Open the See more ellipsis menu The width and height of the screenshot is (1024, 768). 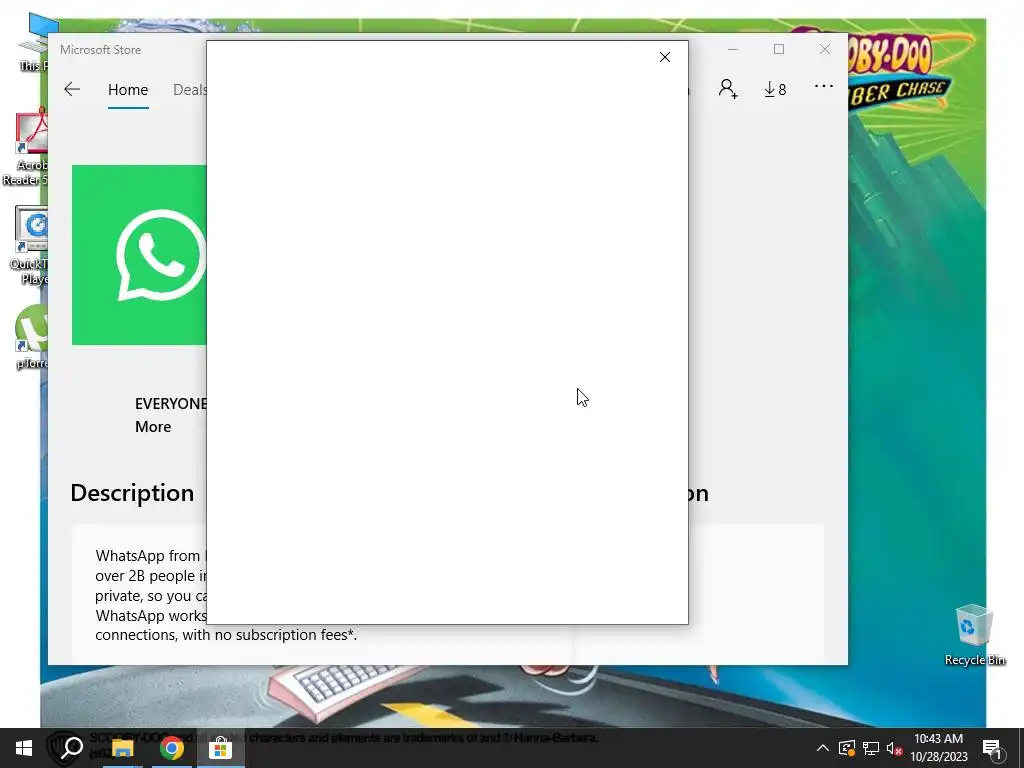click(824, 86)
